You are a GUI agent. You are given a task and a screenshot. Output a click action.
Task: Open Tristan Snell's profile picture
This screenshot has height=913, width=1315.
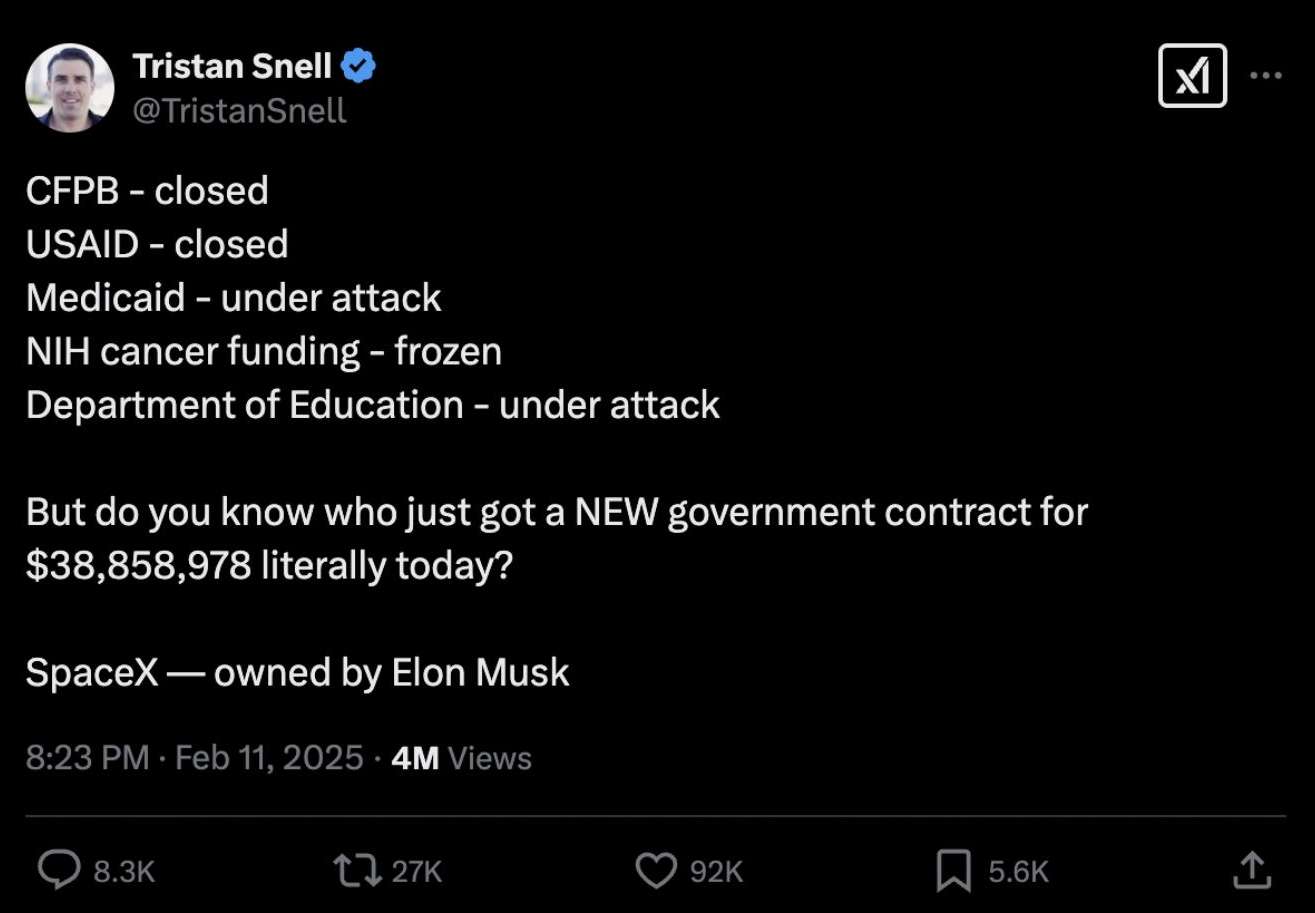coord(69,87)
